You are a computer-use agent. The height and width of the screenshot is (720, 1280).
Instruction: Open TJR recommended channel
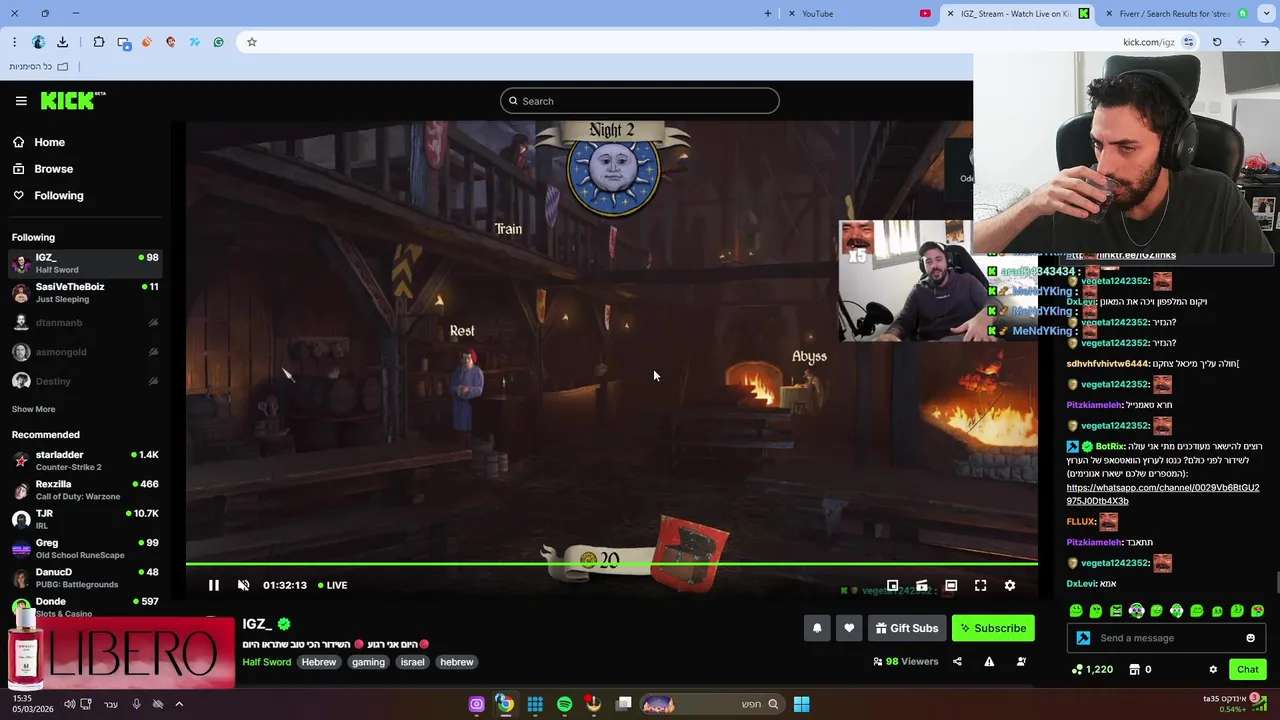(x=85, y=519)
